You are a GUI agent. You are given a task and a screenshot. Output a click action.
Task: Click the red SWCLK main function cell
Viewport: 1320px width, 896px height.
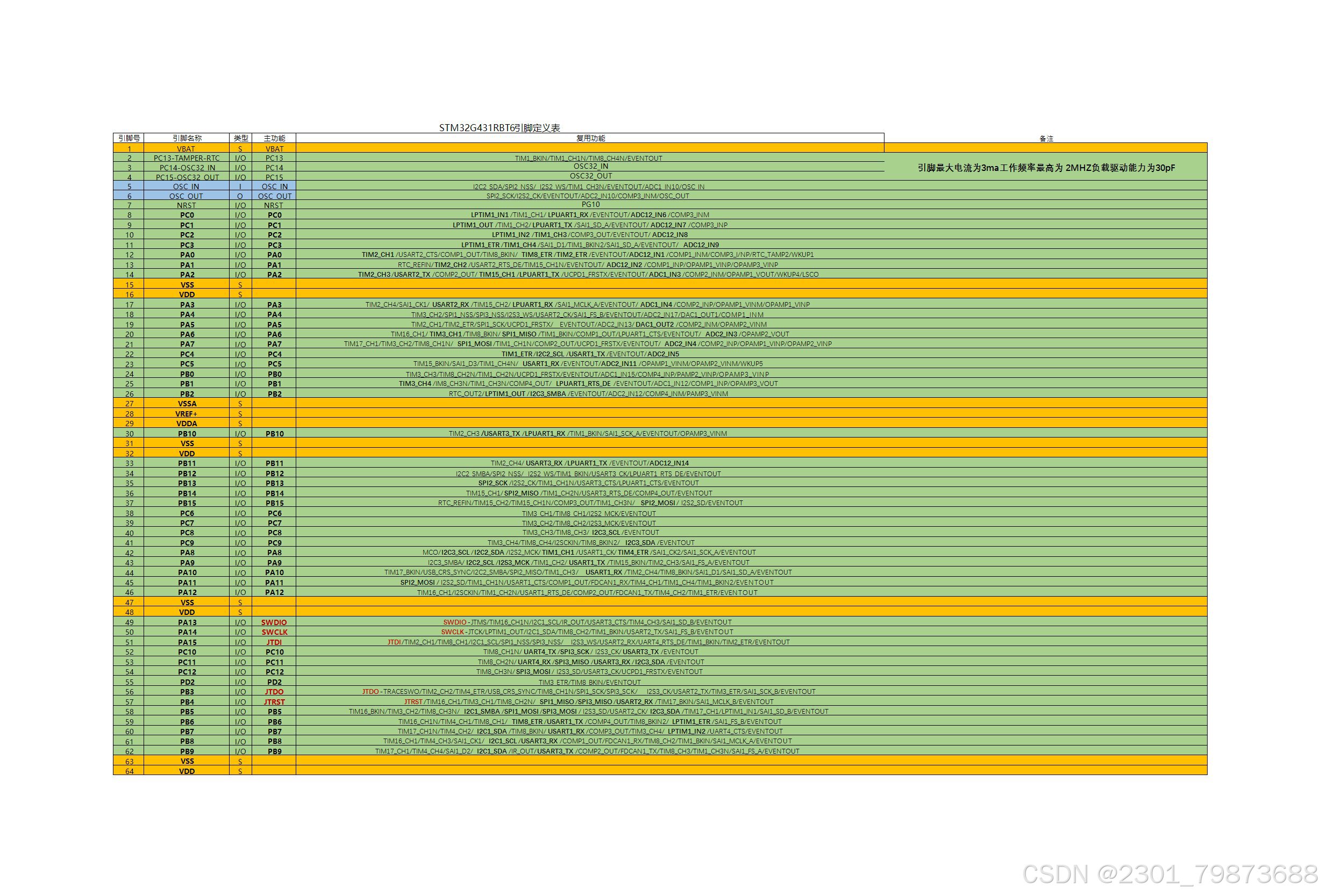click(x=274, y=632)
